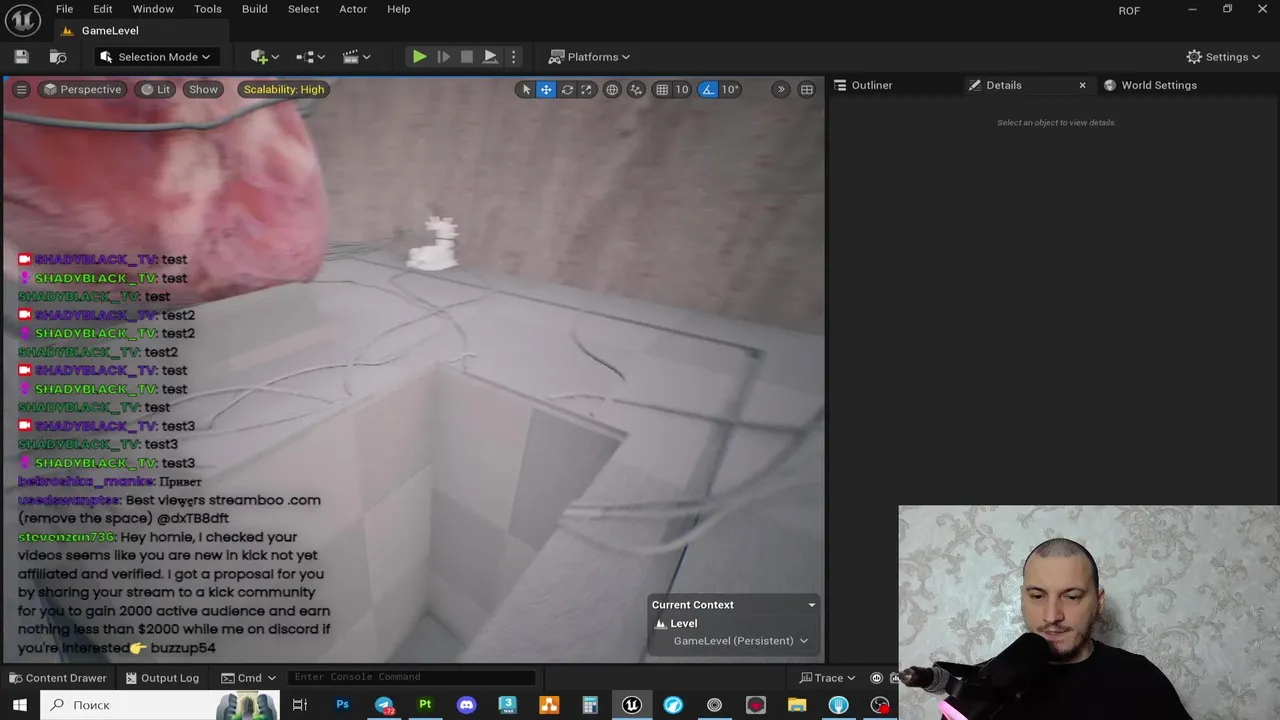Activate the translate move tool
Image resolution: width=1280 pixels, height=720 pixels.
546,89
